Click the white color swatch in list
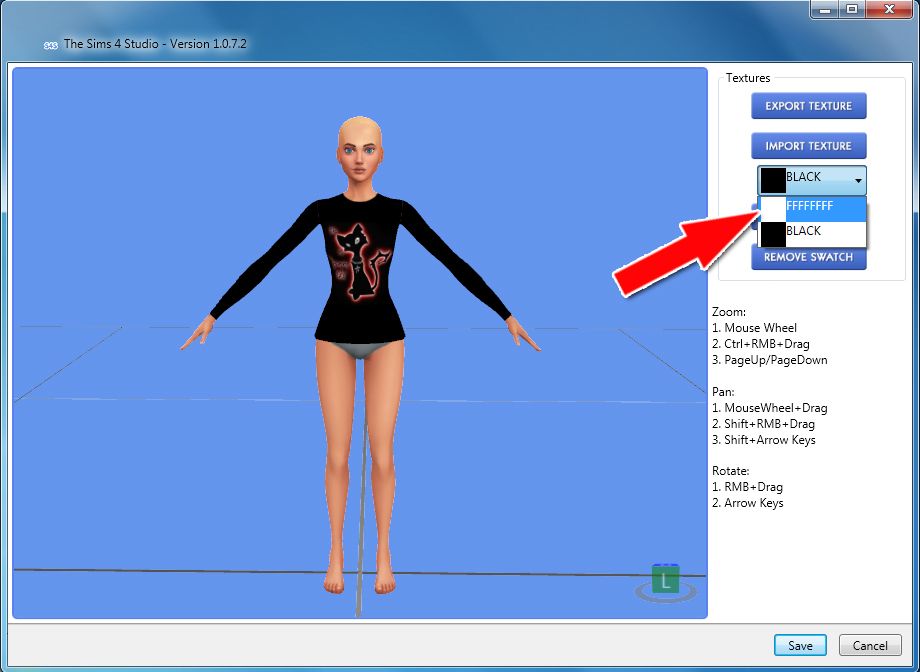This screenshot has width=920, height=672. pos(773,210)
